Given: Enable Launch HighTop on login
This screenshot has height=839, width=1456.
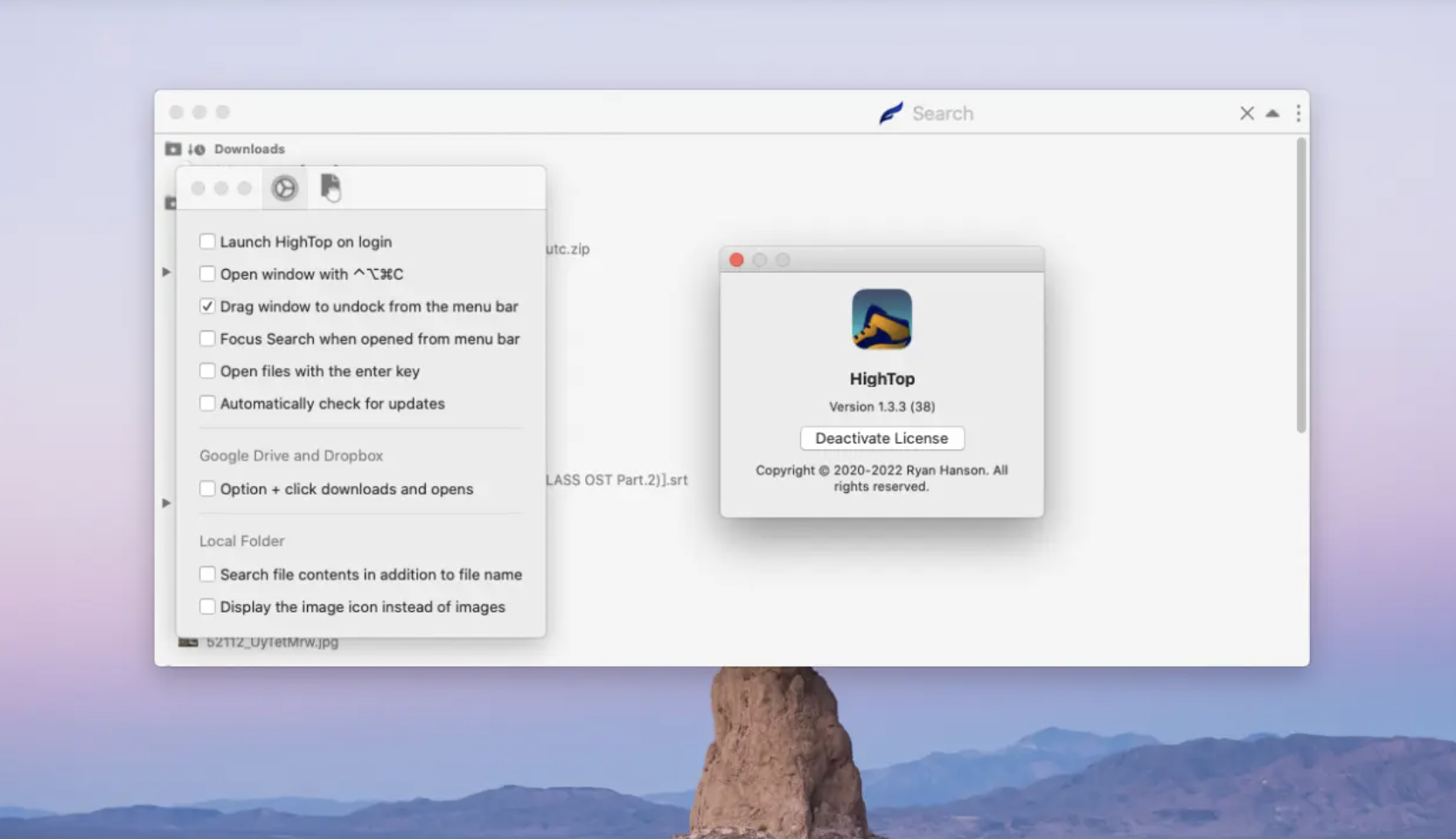Looking at the screenshot, I should (x=207, y=241).
